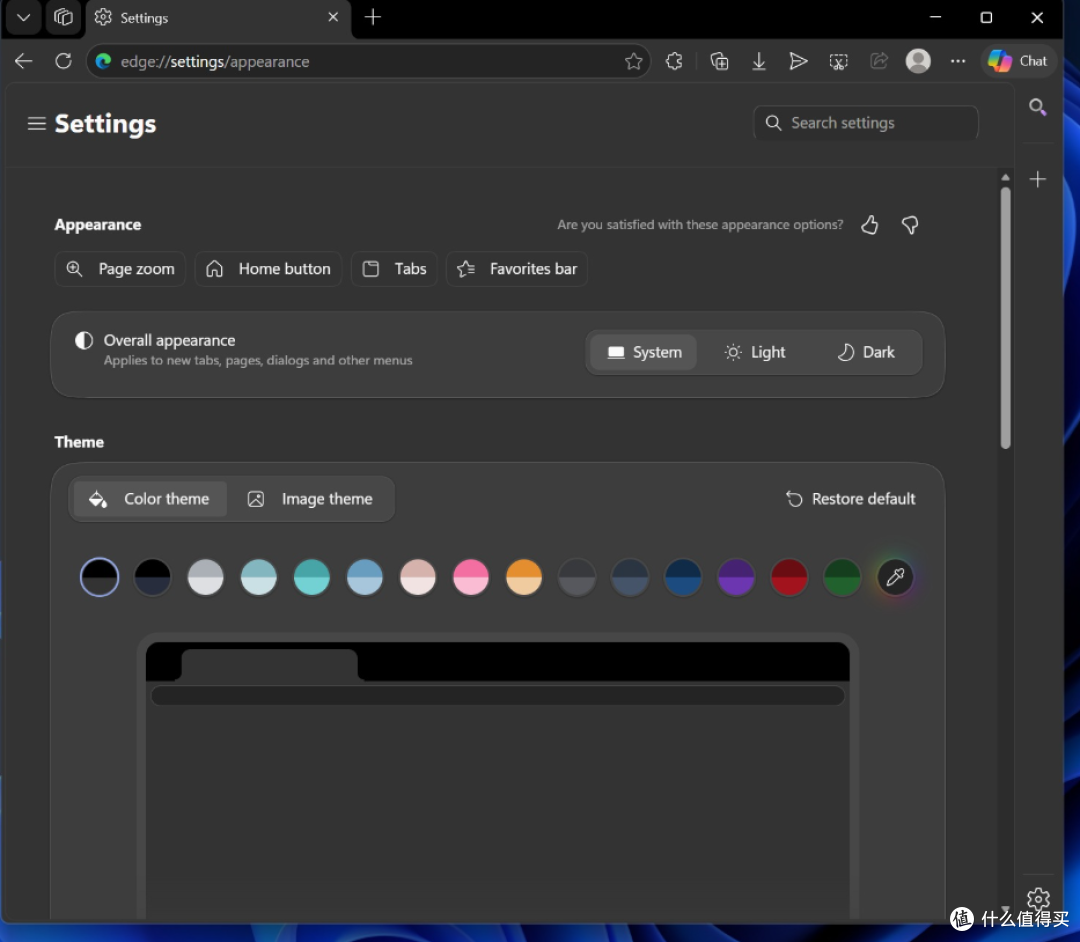Open Collections toolbar icon

point(719,61)
